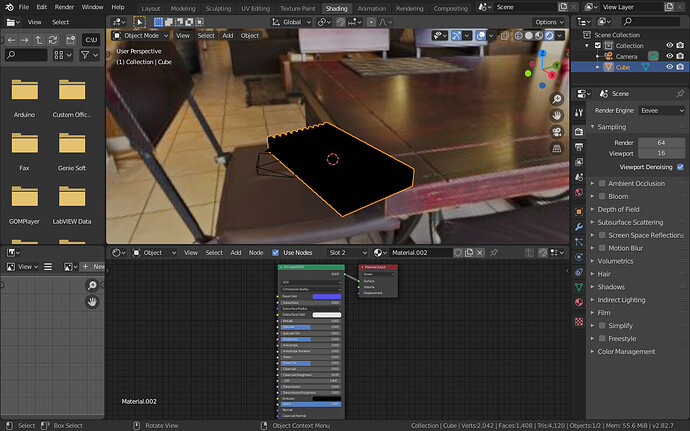Toggle camera view icon in viewport
Viewport: 690px width, 431px height.
pos(557,132)
